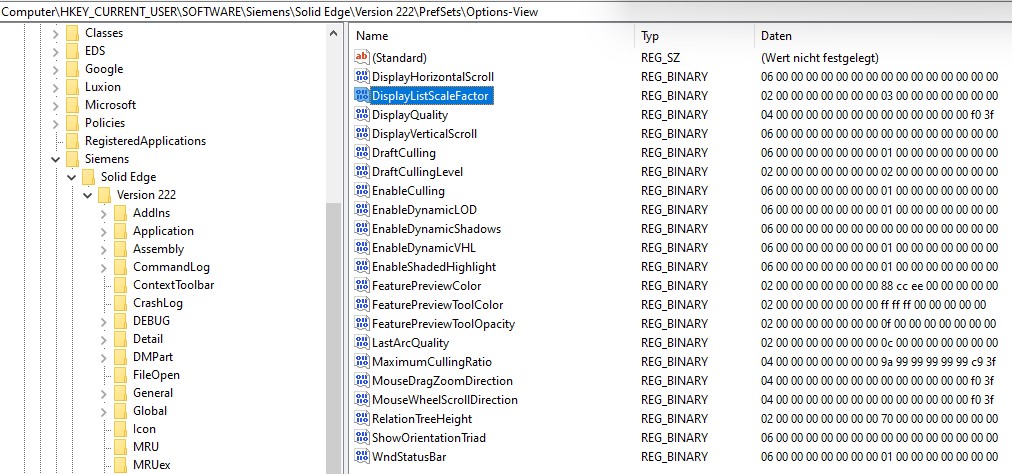Click the Solid Edge folder icon

click(x=88, y=177)
